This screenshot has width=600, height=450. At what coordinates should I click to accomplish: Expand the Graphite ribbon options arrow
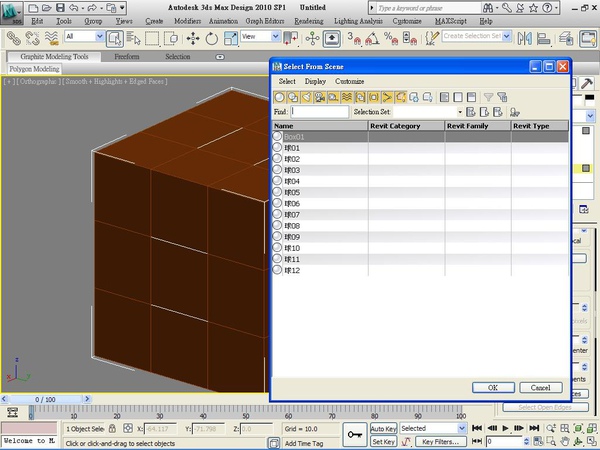(220, 57)
